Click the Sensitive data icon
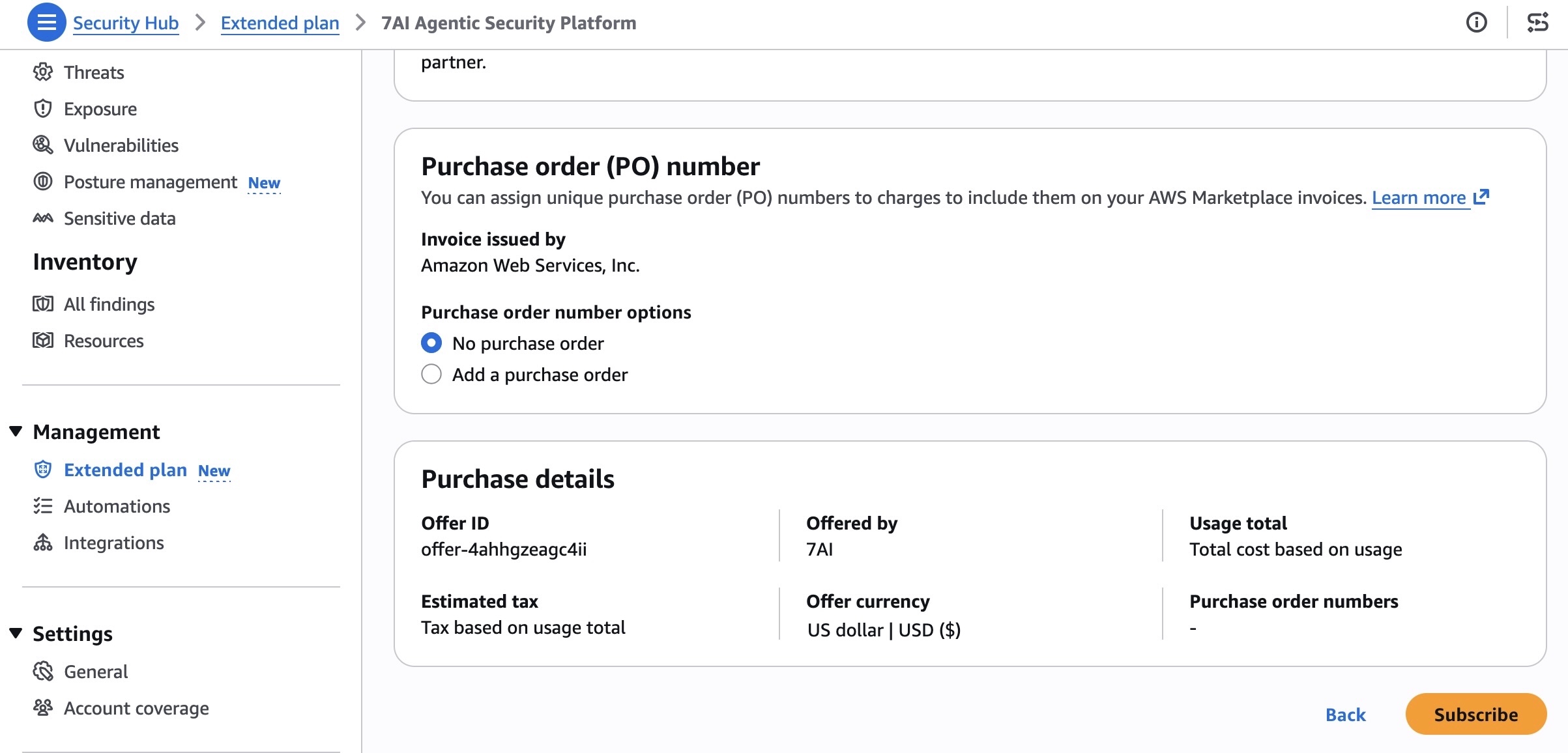Image resolution: width=1568 pixels, height=753 pixels. [43, 218]
